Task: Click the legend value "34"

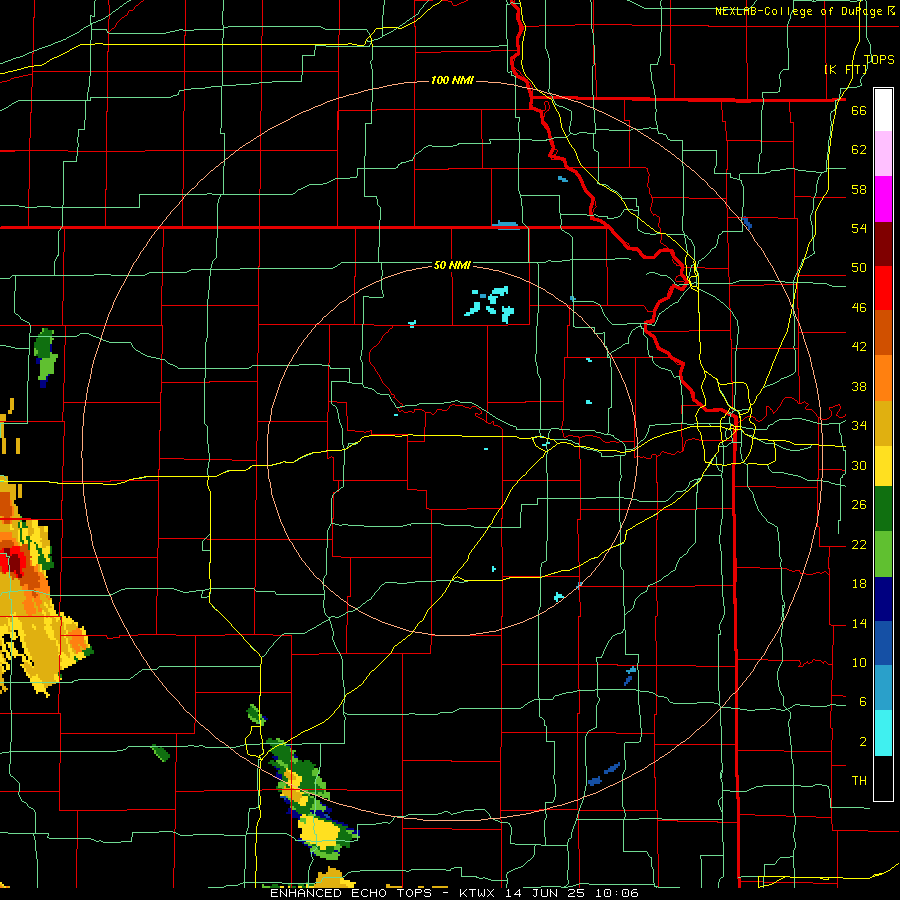Action: pos(859,425)
